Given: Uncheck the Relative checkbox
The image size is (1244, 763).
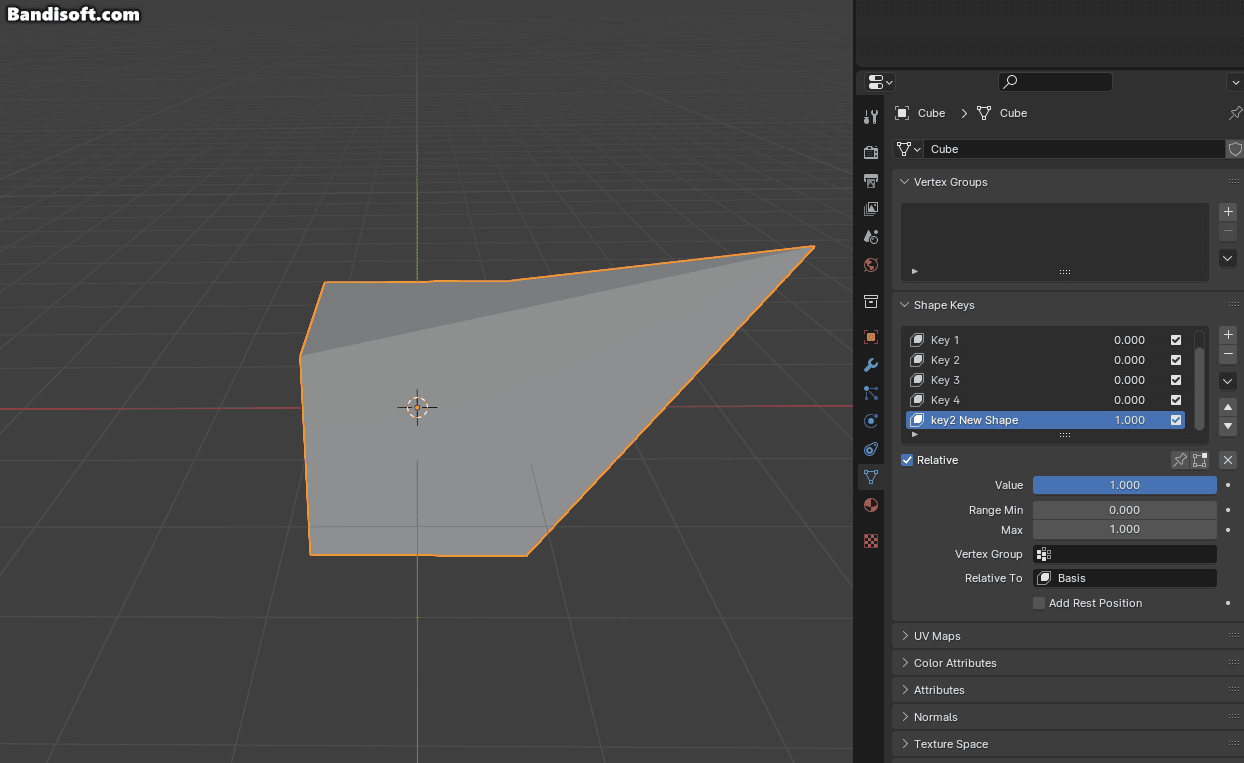Looking at the screenshot, I should tap(907, 460).
